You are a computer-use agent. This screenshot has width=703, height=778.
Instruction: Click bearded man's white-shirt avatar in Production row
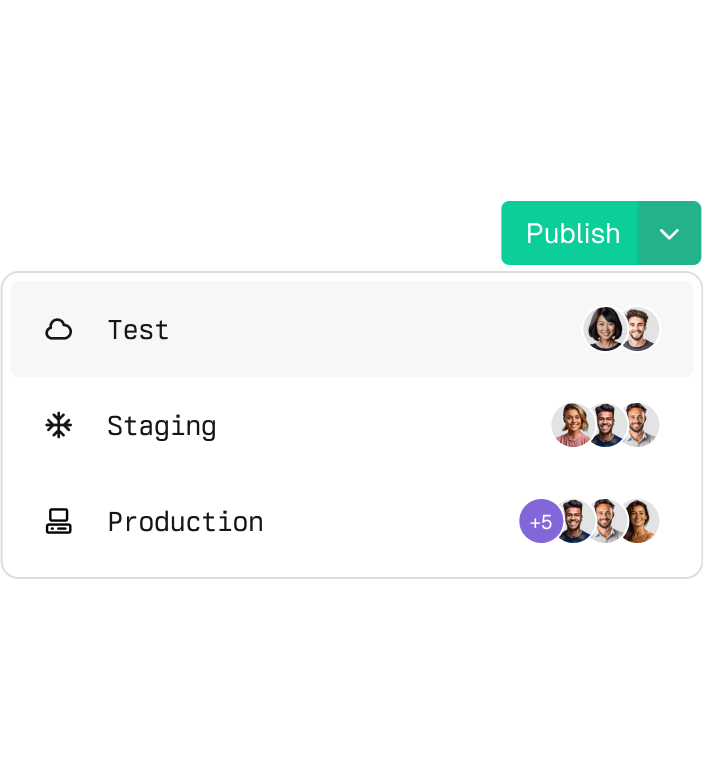click(606, 521)
